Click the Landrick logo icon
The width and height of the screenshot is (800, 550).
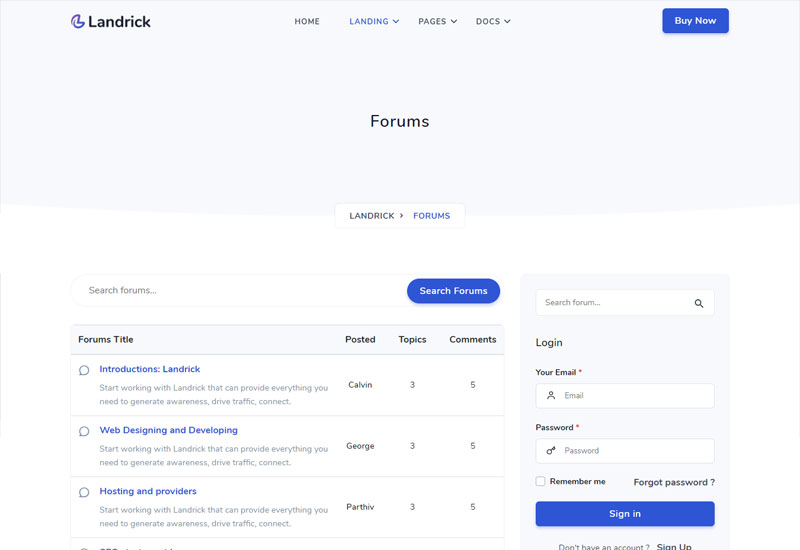click(78, 21)
